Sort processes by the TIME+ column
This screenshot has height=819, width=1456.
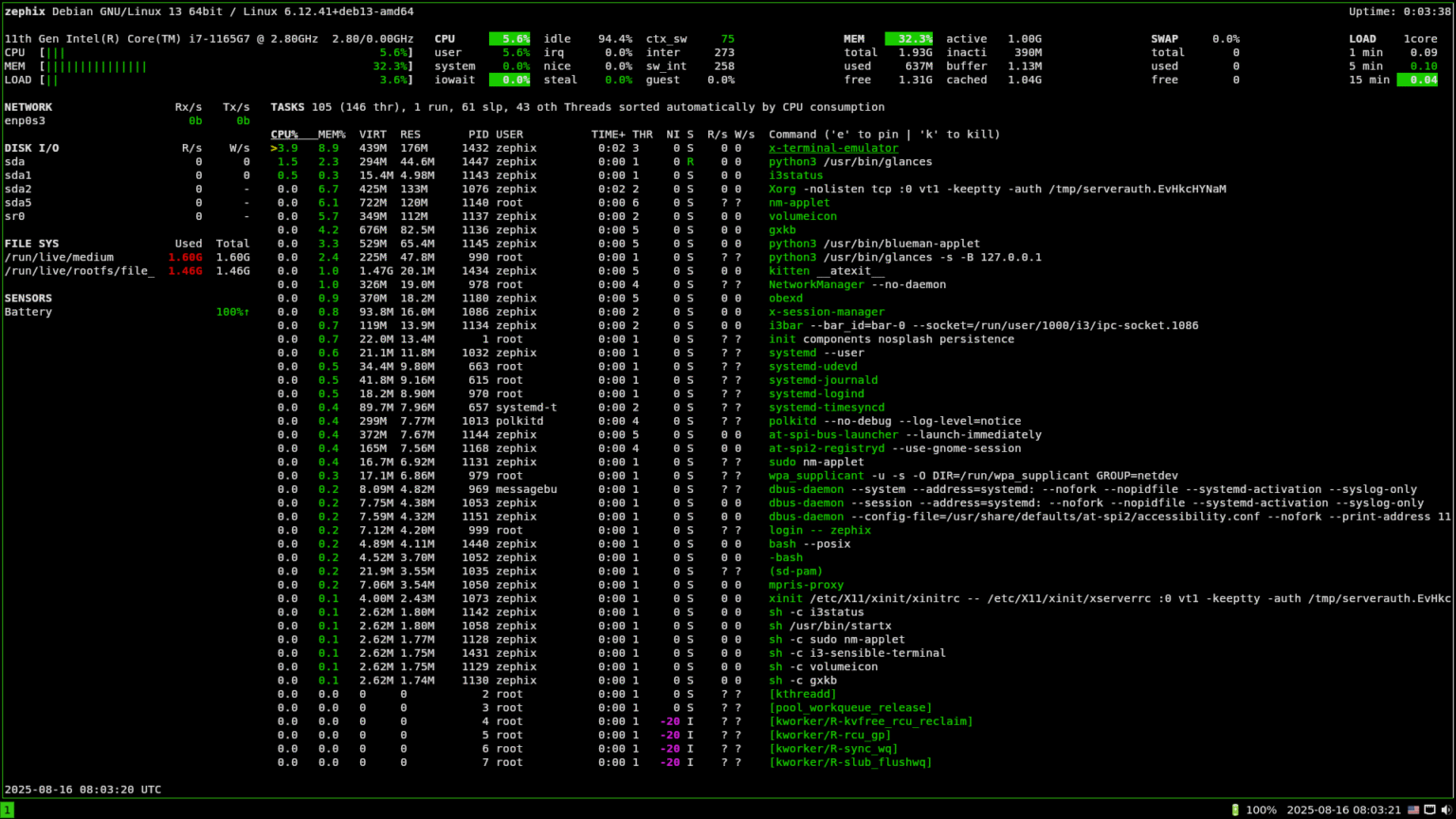(607, 134)
